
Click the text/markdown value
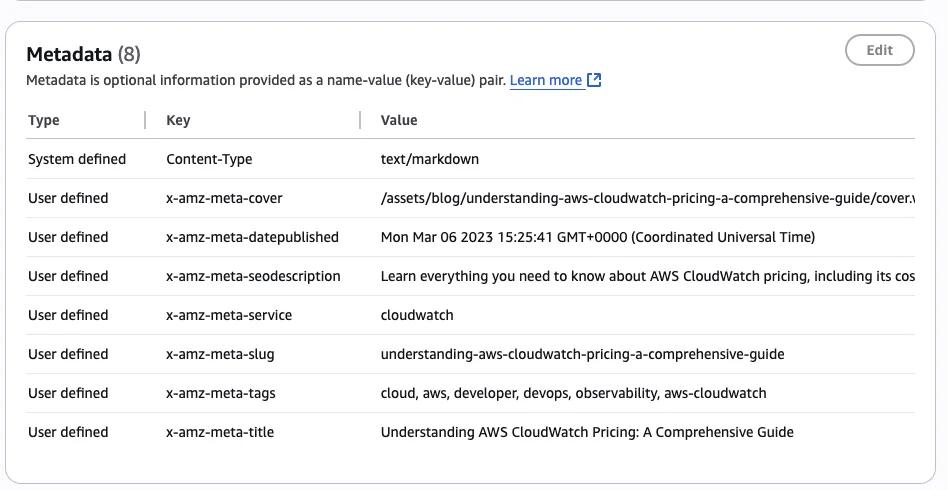point(430,159)
